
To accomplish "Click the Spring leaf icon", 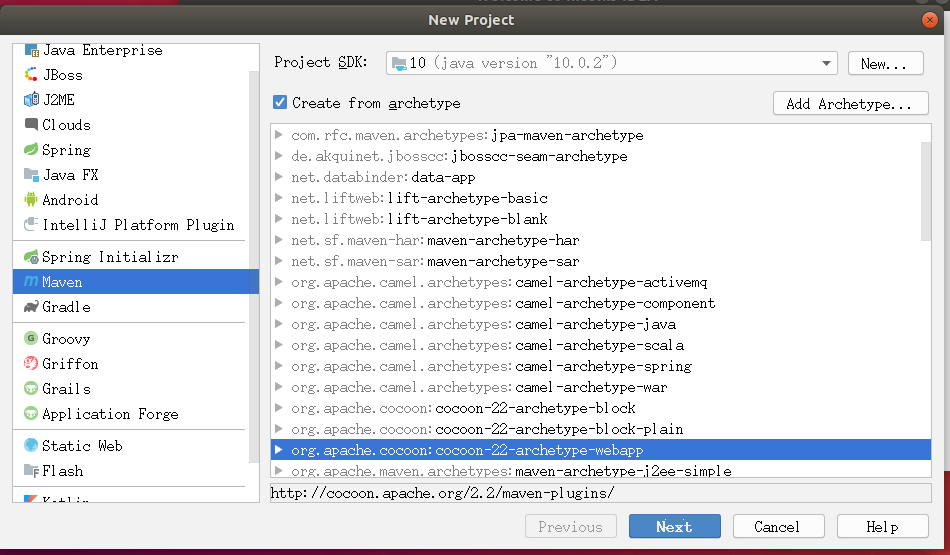I will (31, 150).
